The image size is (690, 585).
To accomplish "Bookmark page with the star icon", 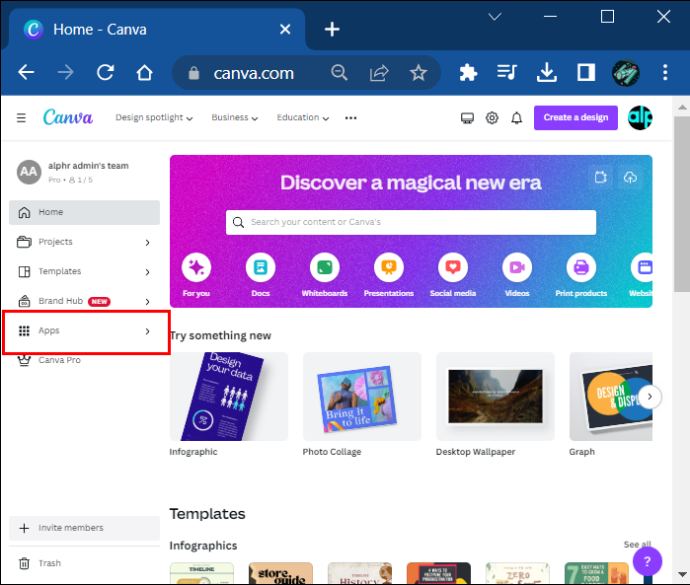I will point(418,73).
